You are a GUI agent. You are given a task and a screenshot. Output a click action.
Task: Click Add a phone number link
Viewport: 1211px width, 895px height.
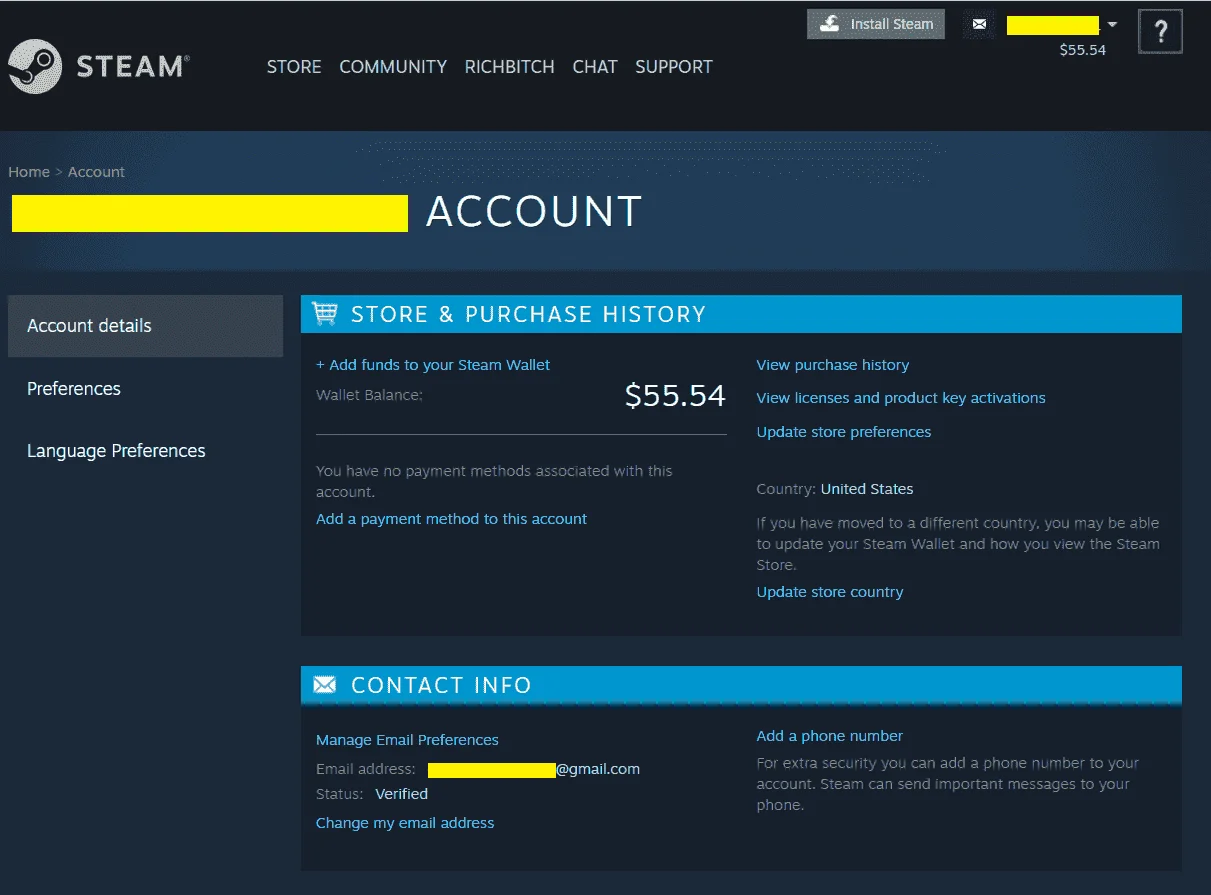click(x=830, y=736)
